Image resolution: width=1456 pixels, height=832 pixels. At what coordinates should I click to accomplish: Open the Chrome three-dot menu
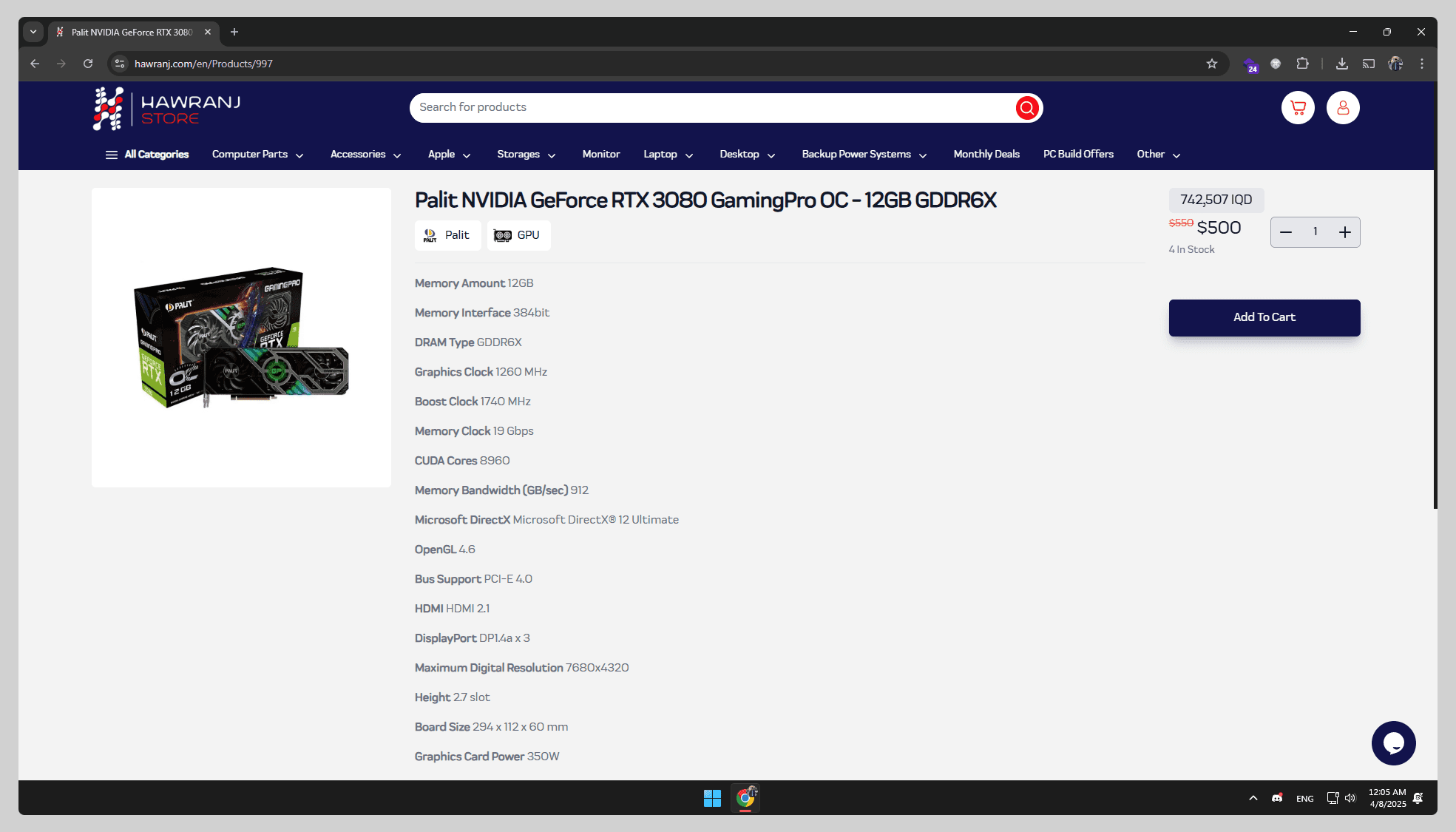pyautogui.click(x=1422, y=64)
